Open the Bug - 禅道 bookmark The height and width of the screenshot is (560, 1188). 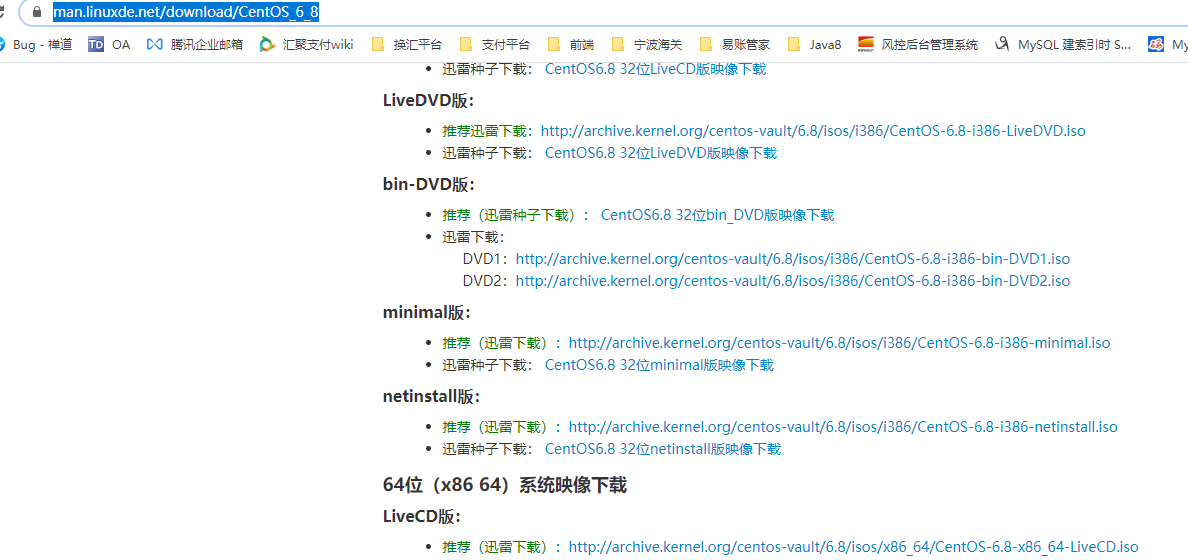click(x=35, y=45)
